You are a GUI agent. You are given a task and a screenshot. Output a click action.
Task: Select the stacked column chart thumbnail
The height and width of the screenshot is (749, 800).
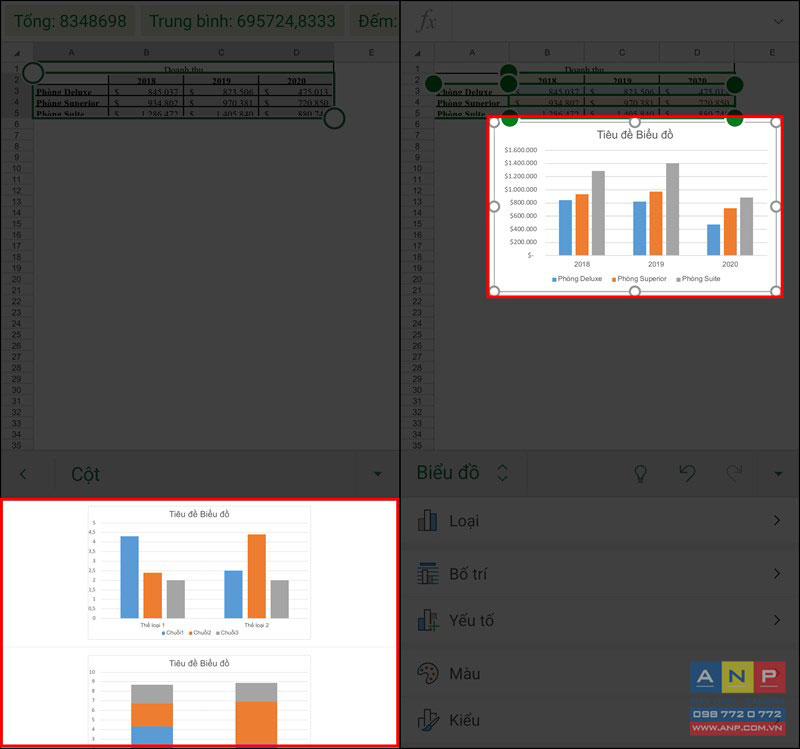(x=199, y=700)
